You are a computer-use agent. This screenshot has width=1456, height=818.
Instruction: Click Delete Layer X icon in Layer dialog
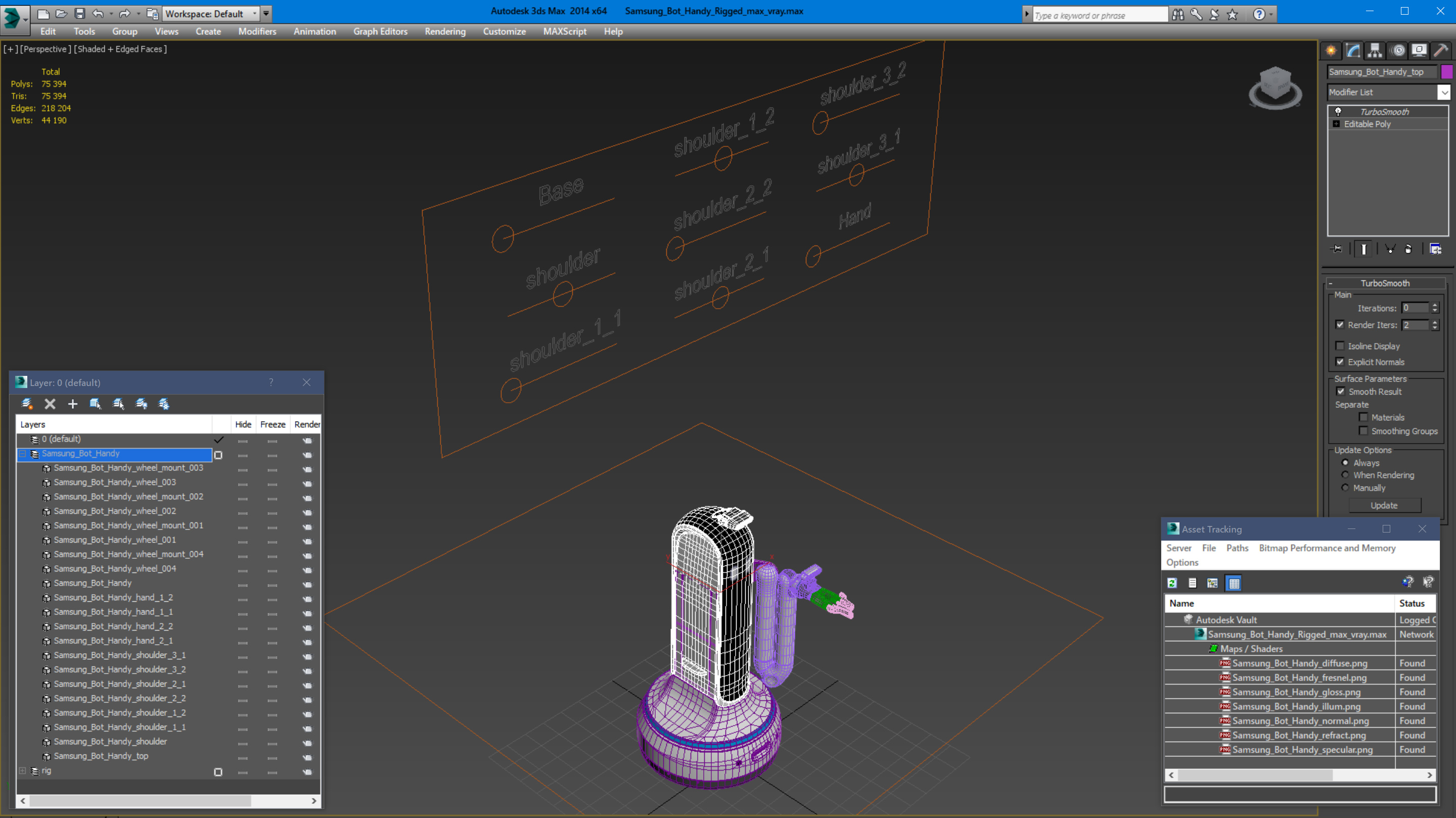click(50, 403)
